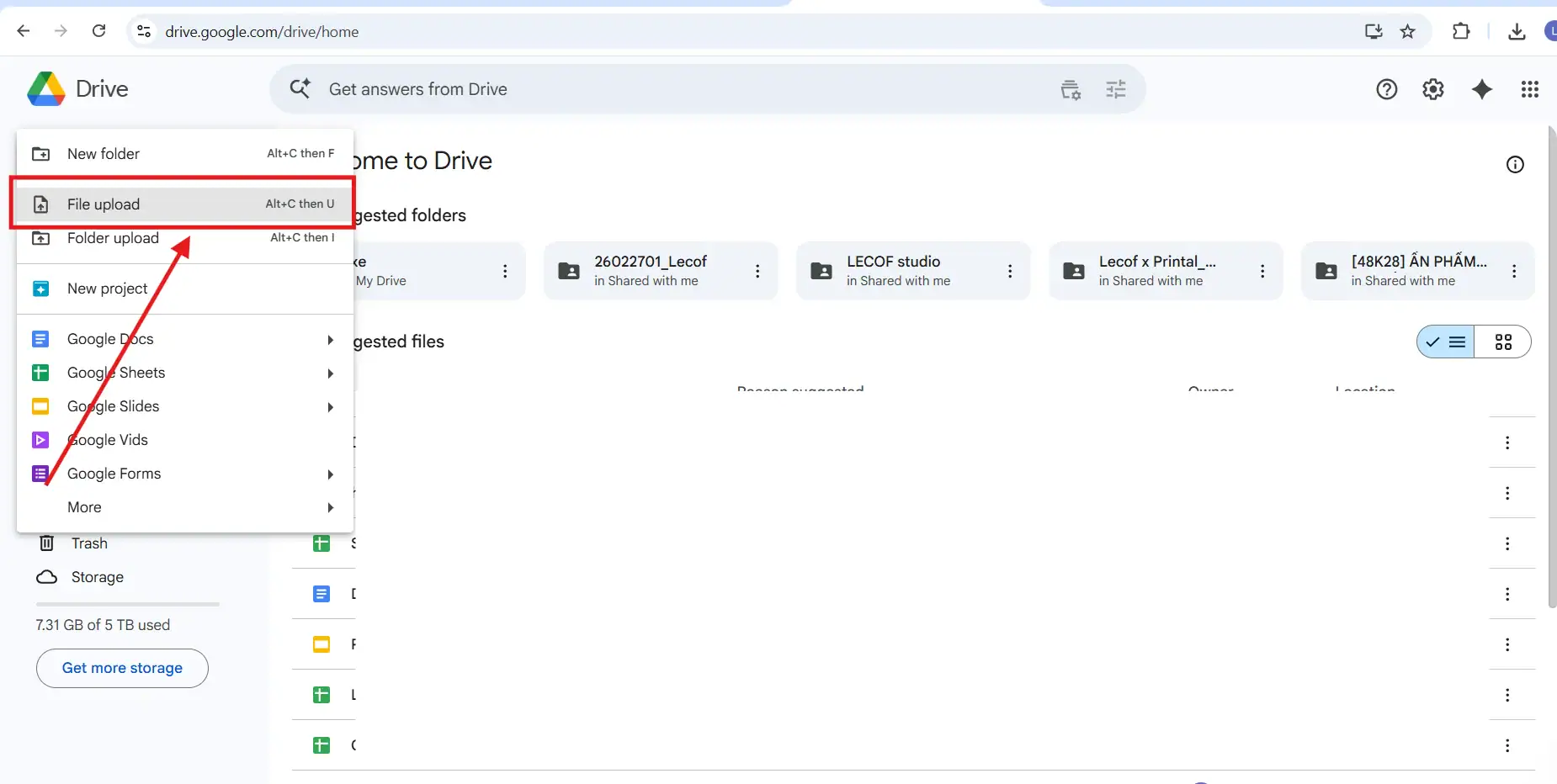Switch to grid layout view
Viewport: 1557px width, 784px height.
click(x=1503, y=342)
